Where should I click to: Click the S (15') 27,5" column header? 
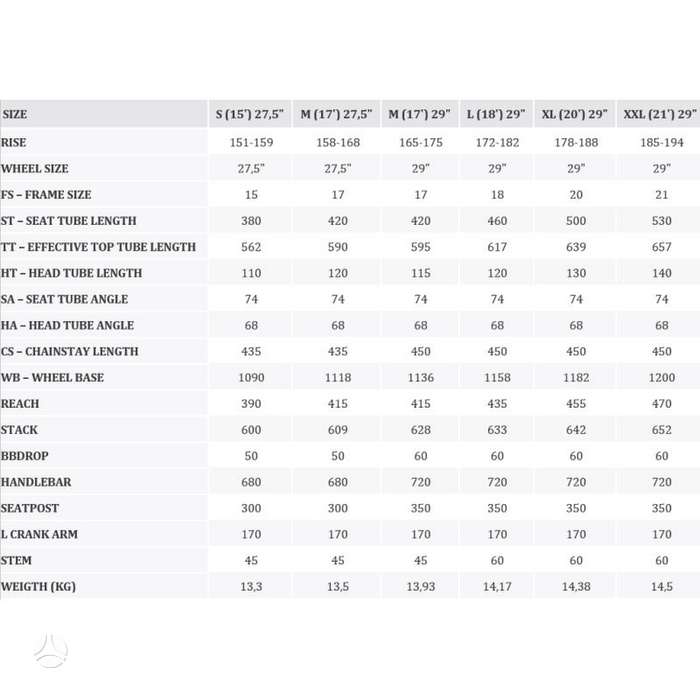250,114
